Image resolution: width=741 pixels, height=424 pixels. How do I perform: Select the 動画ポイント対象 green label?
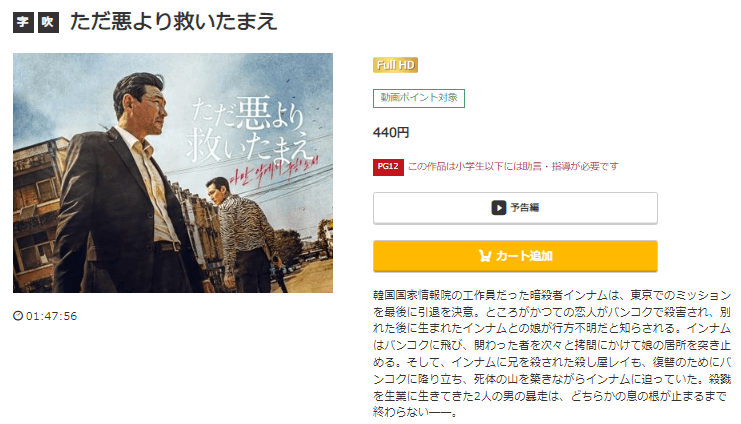419,98
